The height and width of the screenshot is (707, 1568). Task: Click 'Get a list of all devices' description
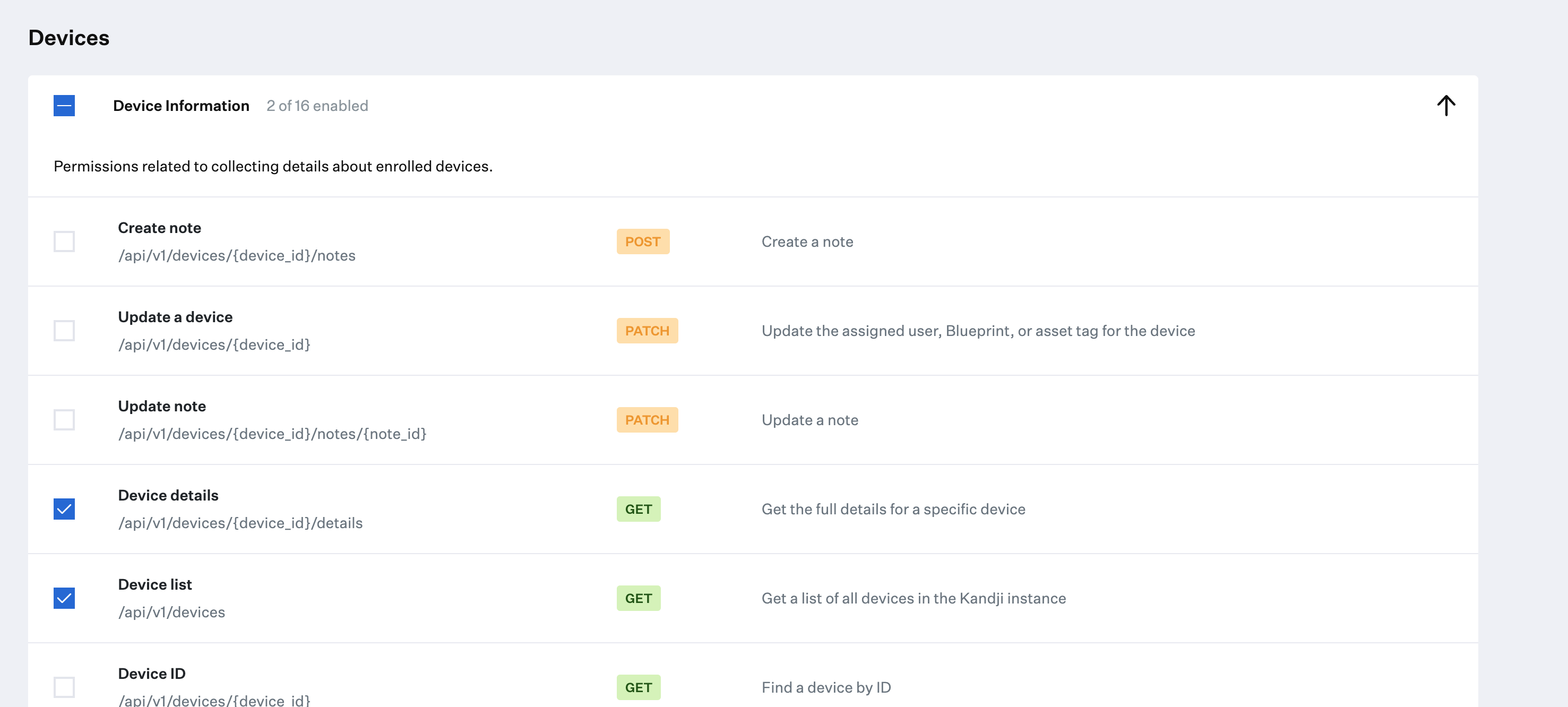point(914,598)
